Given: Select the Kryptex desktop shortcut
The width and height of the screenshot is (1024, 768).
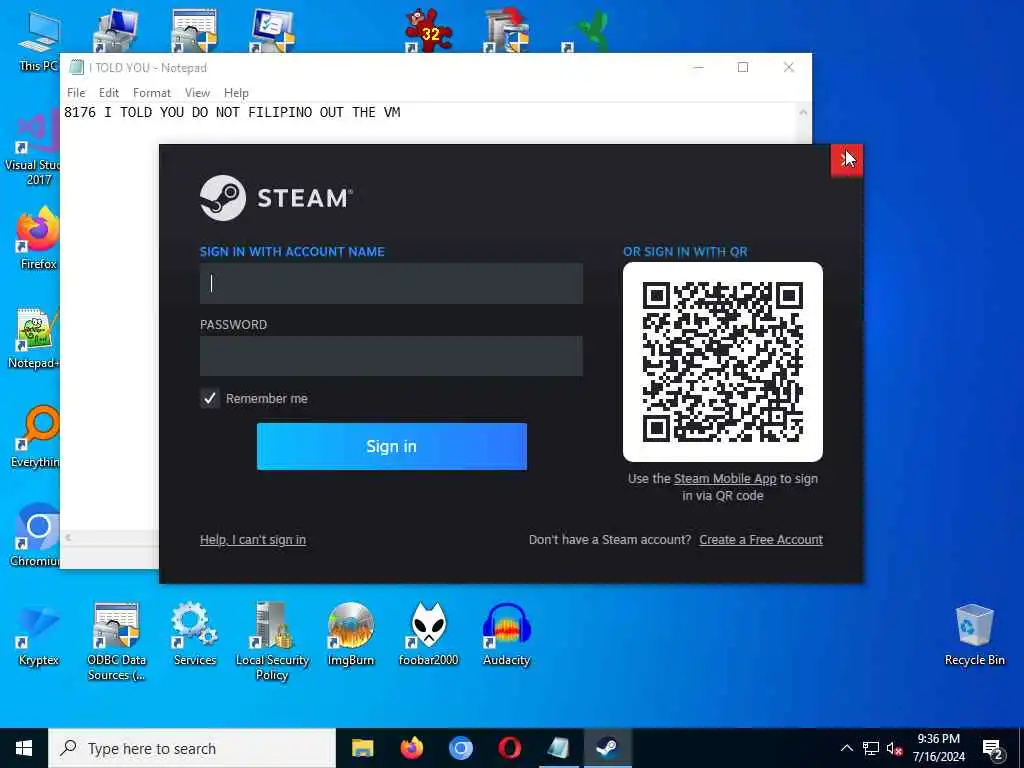Looking at the screenshot, I should point(39,635).
